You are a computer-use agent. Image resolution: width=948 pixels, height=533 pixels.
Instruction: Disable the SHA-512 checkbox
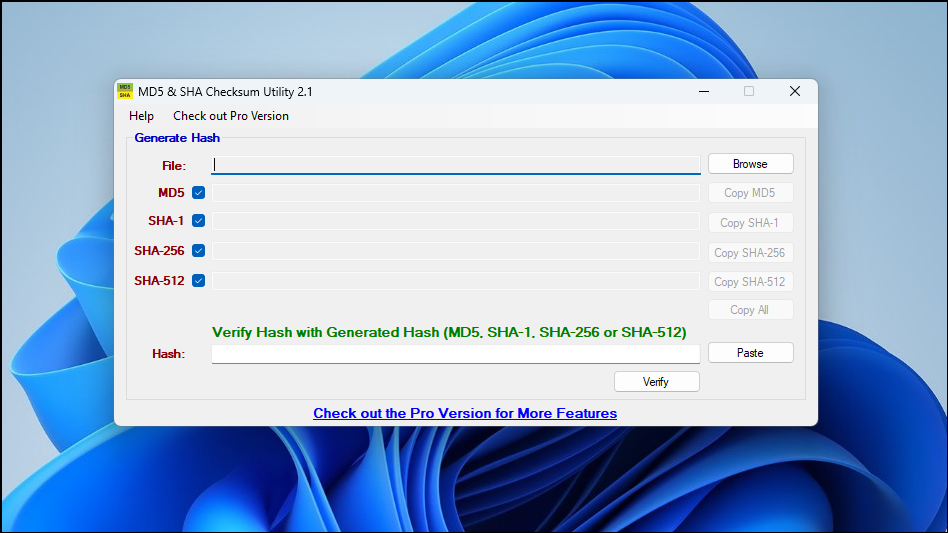pyautogui.click(x=198, y=280)
